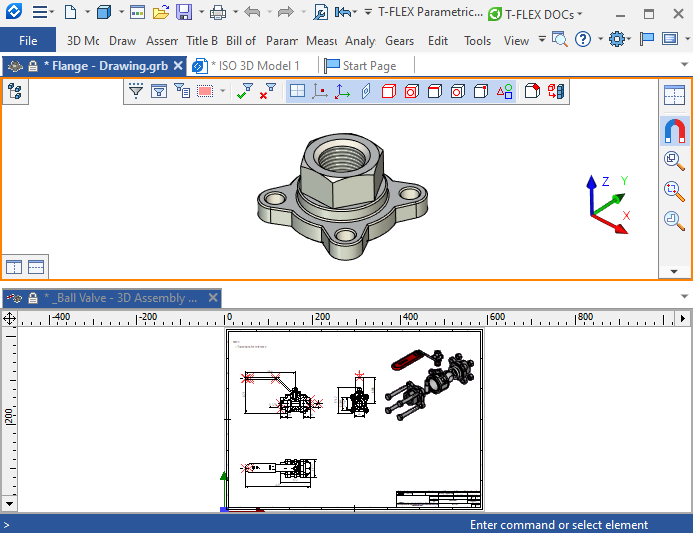Click the vertical ruler down scroll arrow
The width and height of the screenshot is (693, 533).
point(9,503)
